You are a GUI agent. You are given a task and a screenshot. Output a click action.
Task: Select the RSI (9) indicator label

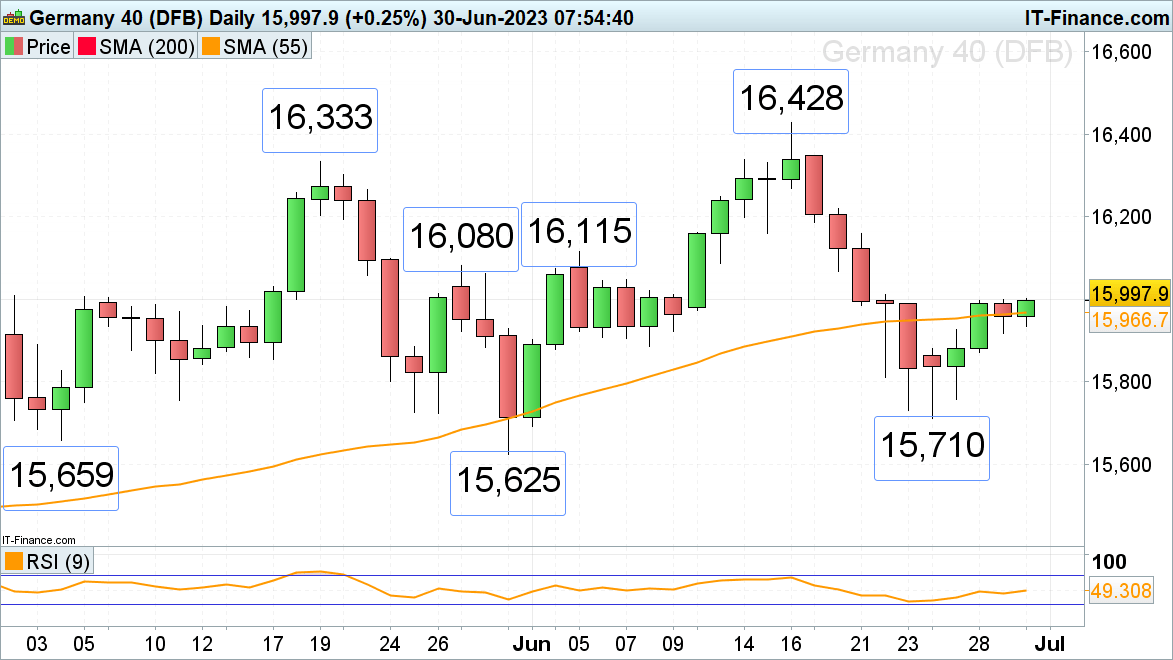coord(58,561)
